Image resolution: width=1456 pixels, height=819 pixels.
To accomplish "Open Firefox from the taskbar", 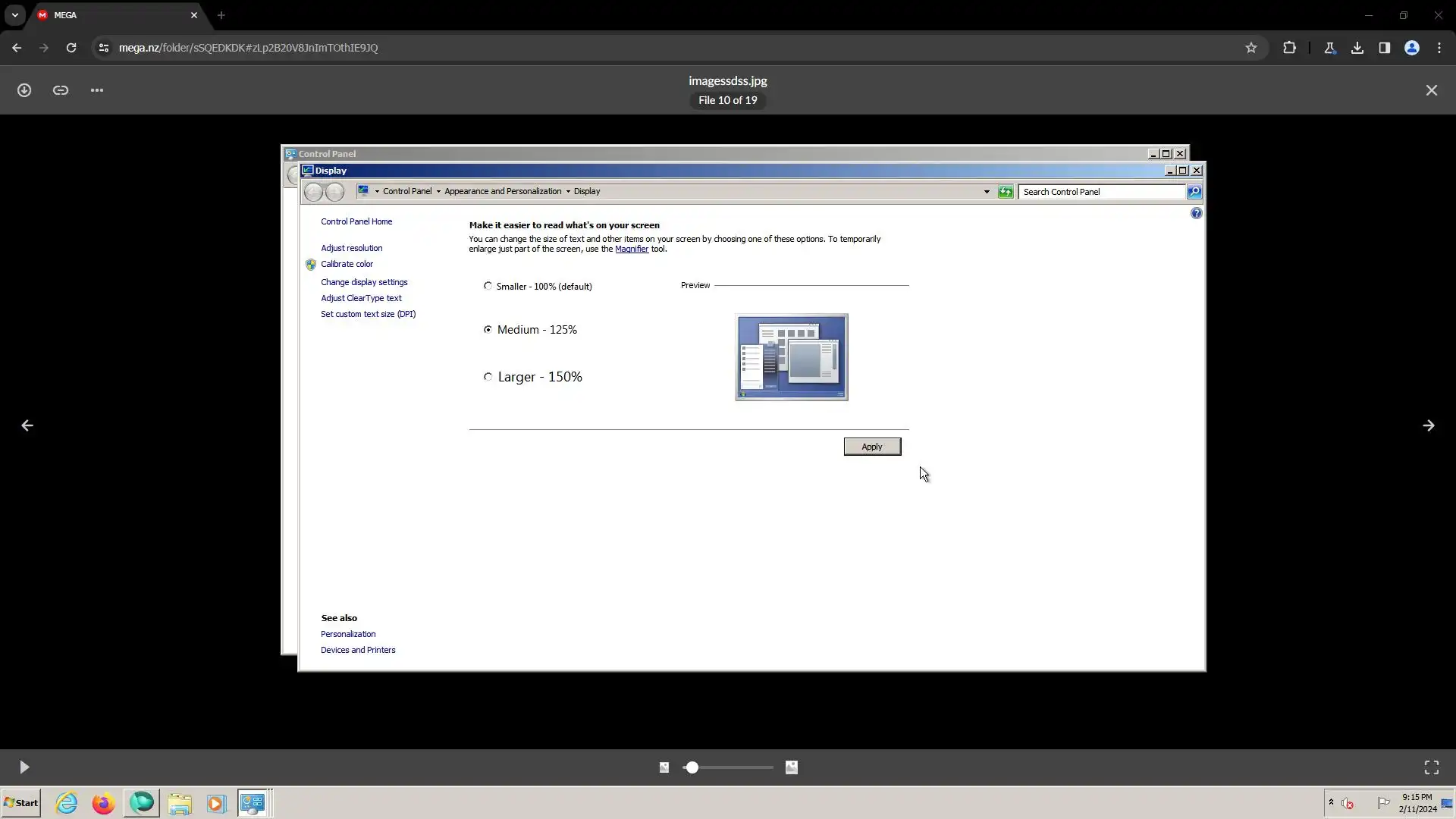I will [x=103, y=803].
